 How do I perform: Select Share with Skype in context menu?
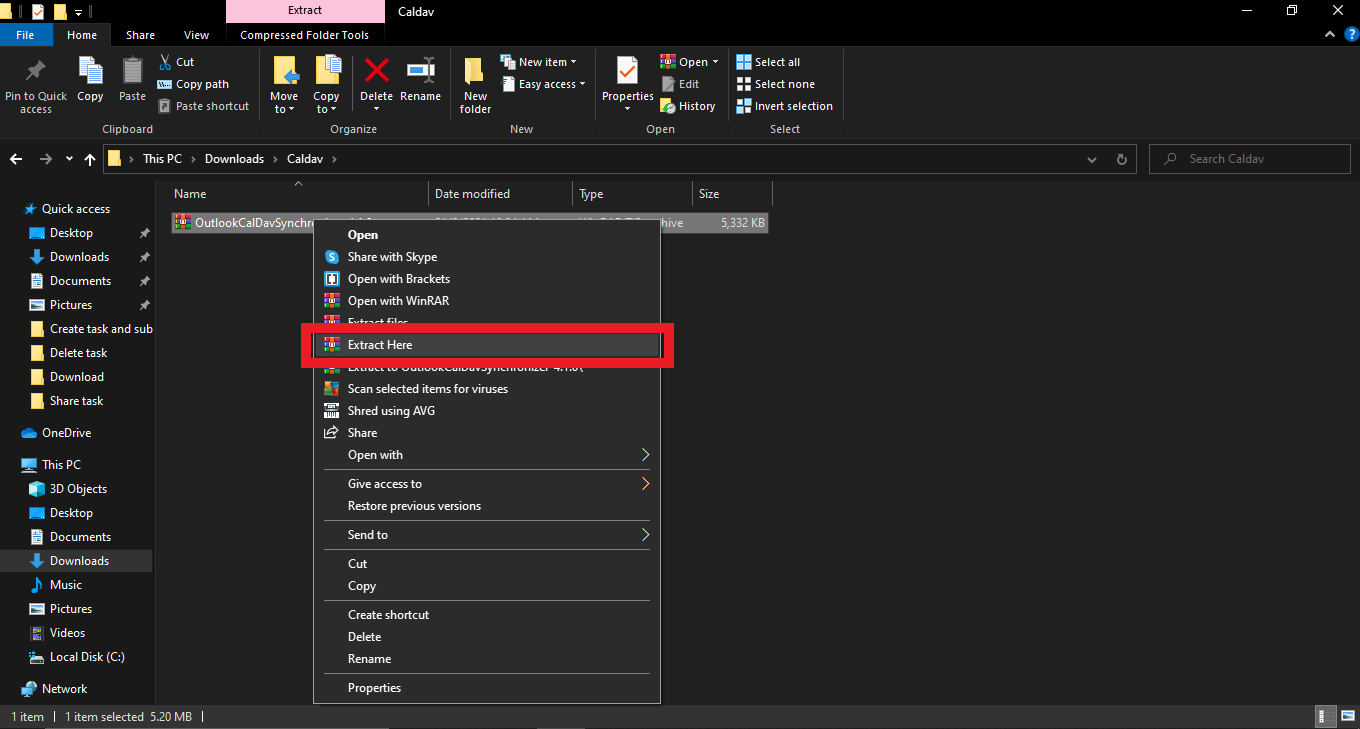coord(392,257)
